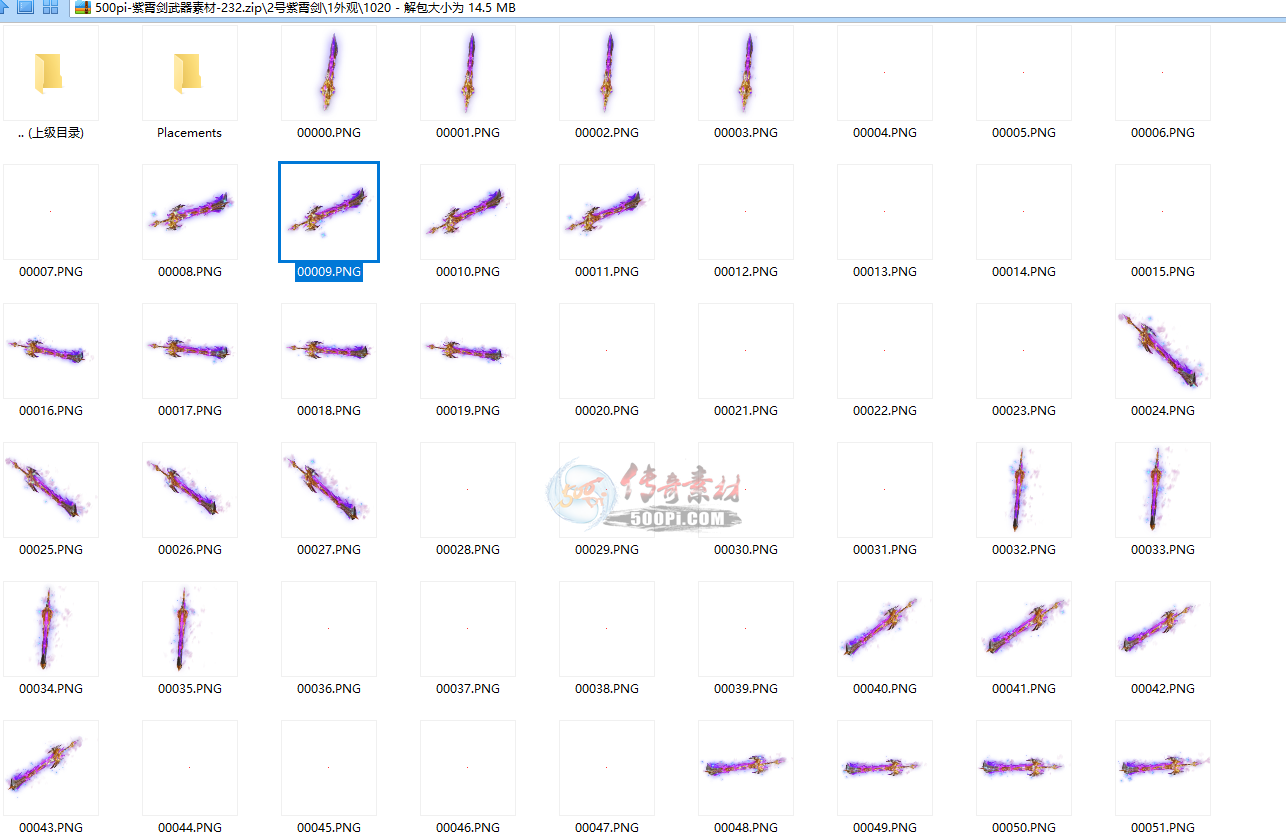
Task: Click the 00013.PNG file name
Action: tap(885, 272)
